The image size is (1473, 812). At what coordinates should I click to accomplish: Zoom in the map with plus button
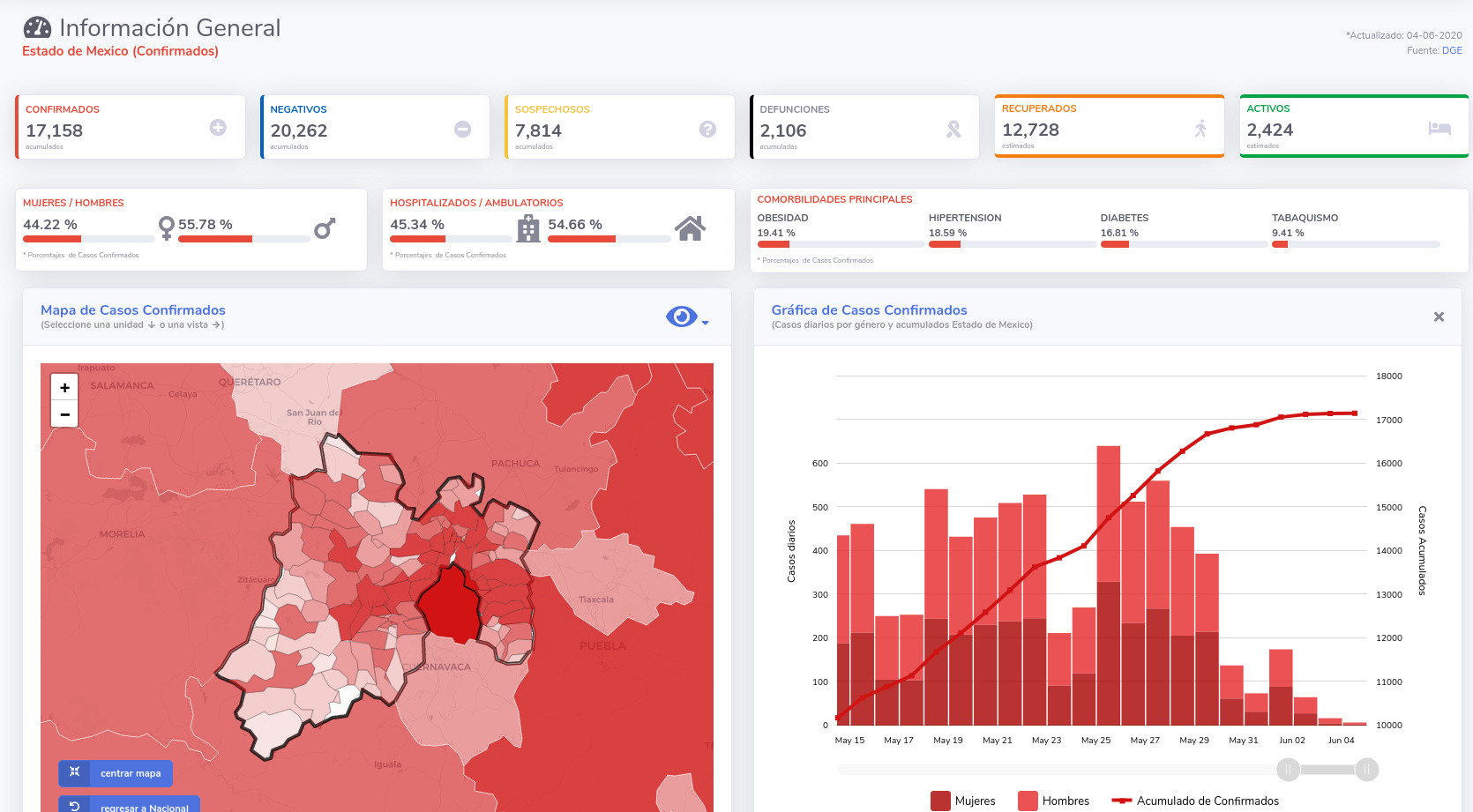click(x=64, y=387)
